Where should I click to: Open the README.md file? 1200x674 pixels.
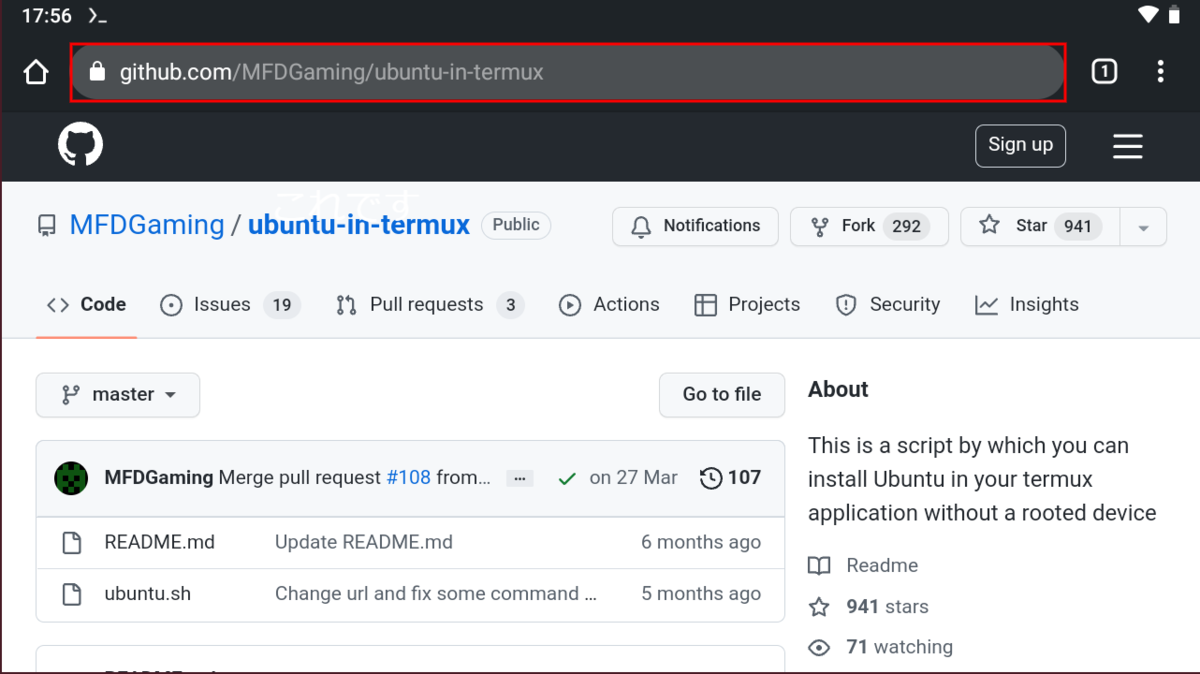tap(159, 543)
